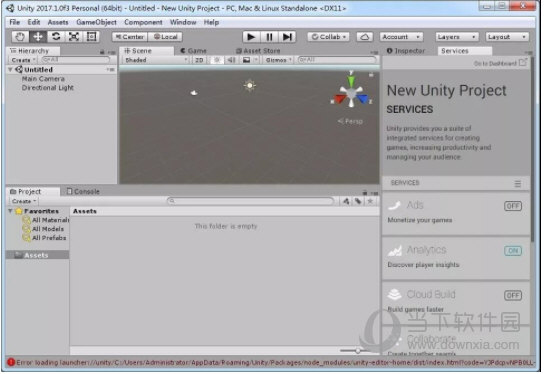Viewport: 544px width, 374px height.
Task: Open the Gizmos dropdown
Action: (x=278, y=60)
